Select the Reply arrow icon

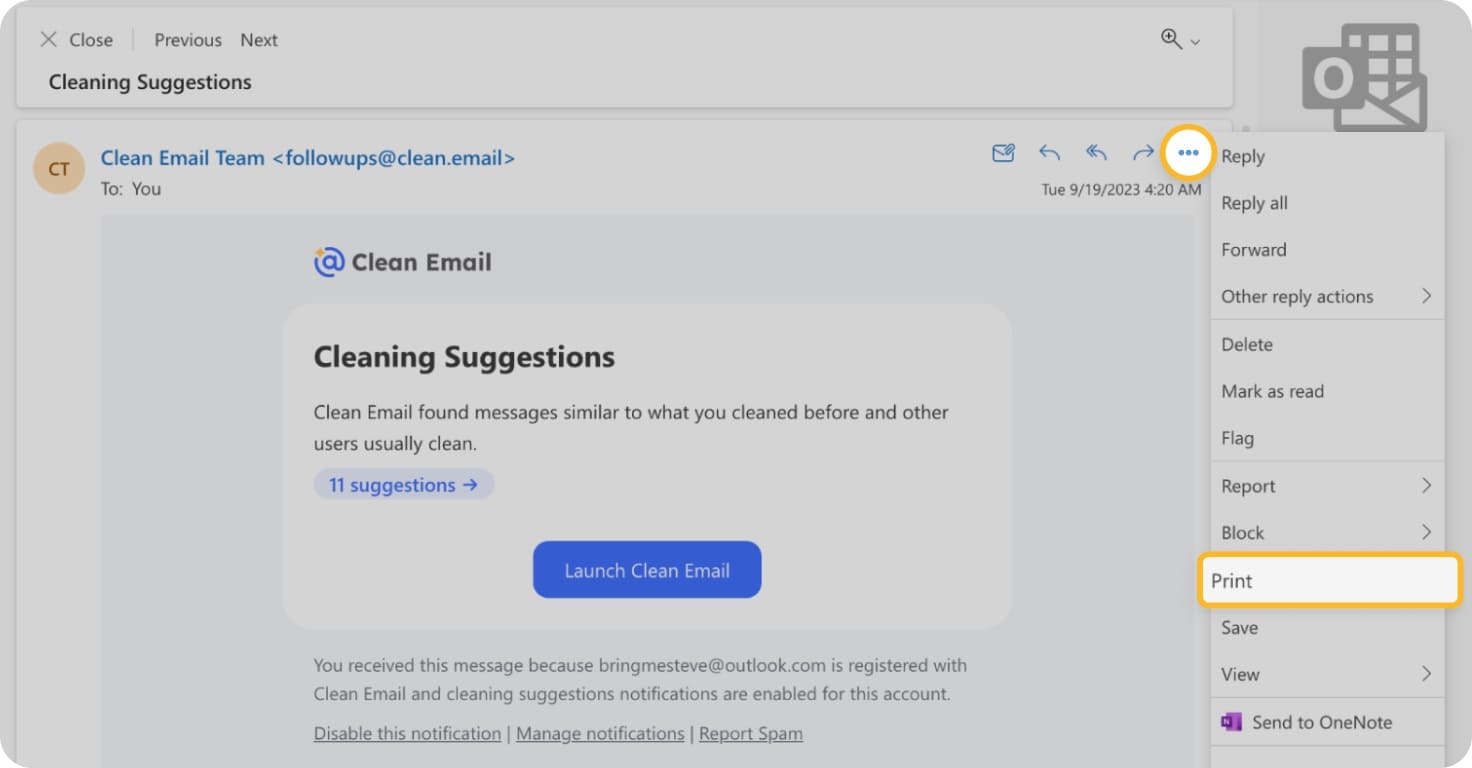[x=1049, y=153]
